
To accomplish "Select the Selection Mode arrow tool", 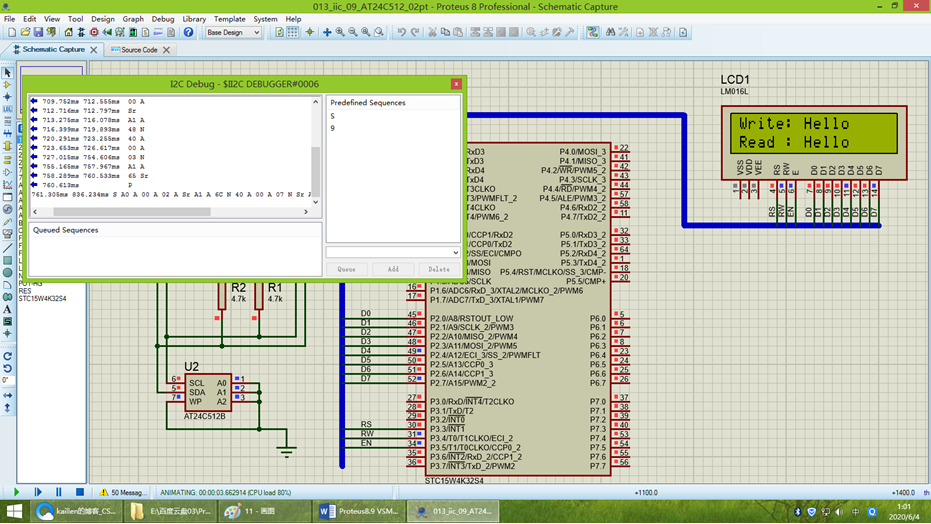I will coord(7,72).
